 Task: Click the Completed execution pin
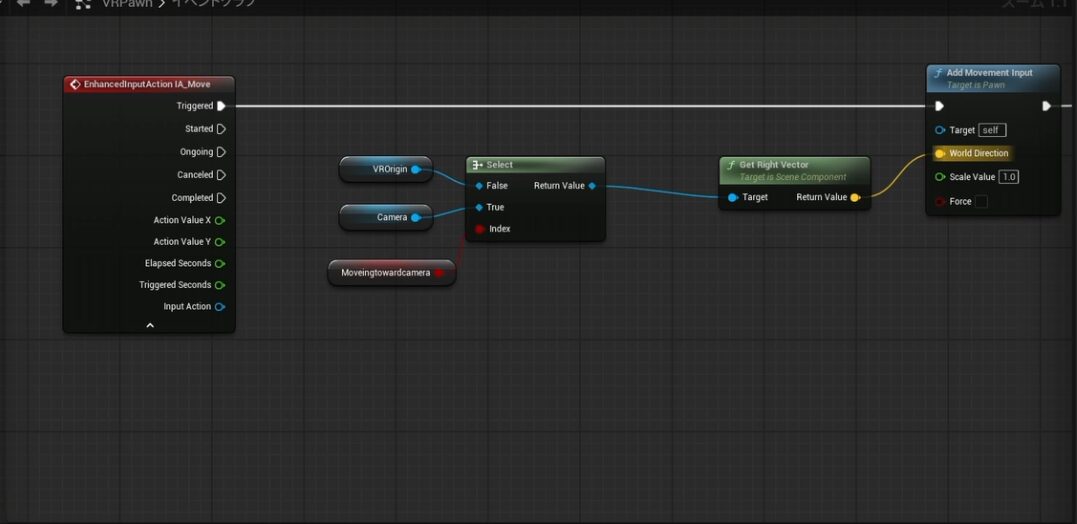[221, 198]
